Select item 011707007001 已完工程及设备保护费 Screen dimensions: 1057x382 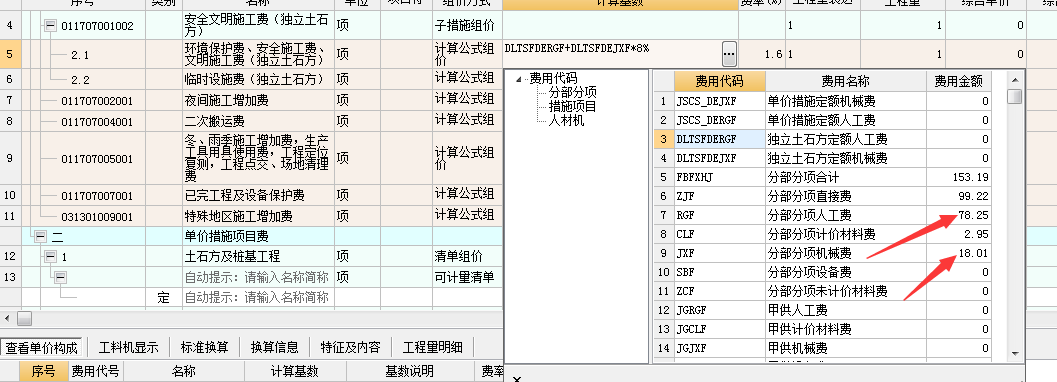point(97,197)
